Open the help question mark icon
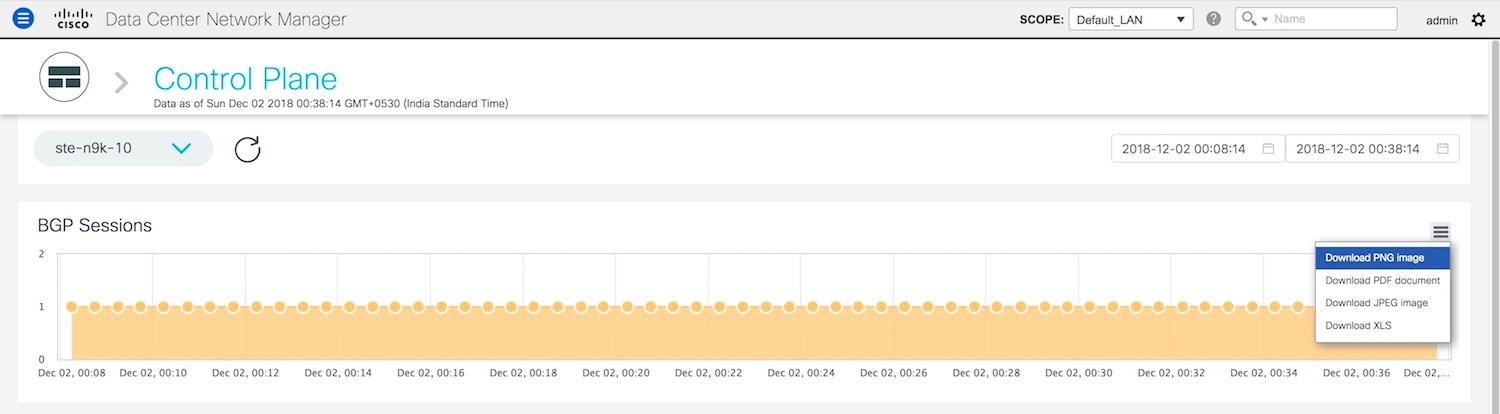Image resolution: width=1500 pixels, height=414 pixels. pyautogui.click(x=1214, y=19)
